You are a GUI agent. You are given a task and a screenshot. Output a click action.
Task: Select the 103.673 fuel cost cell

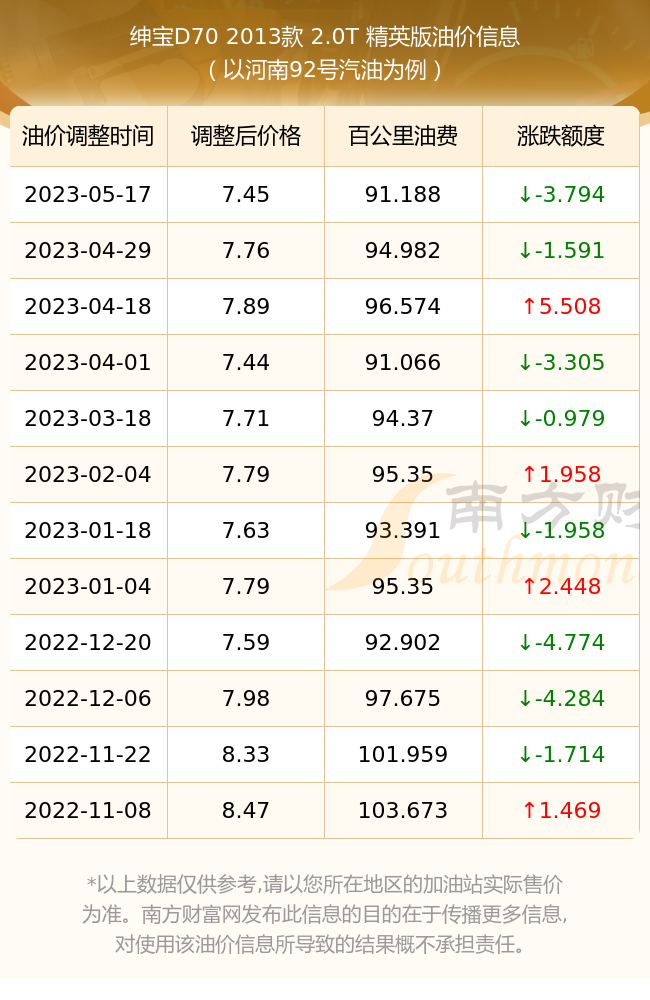[403, 811]
